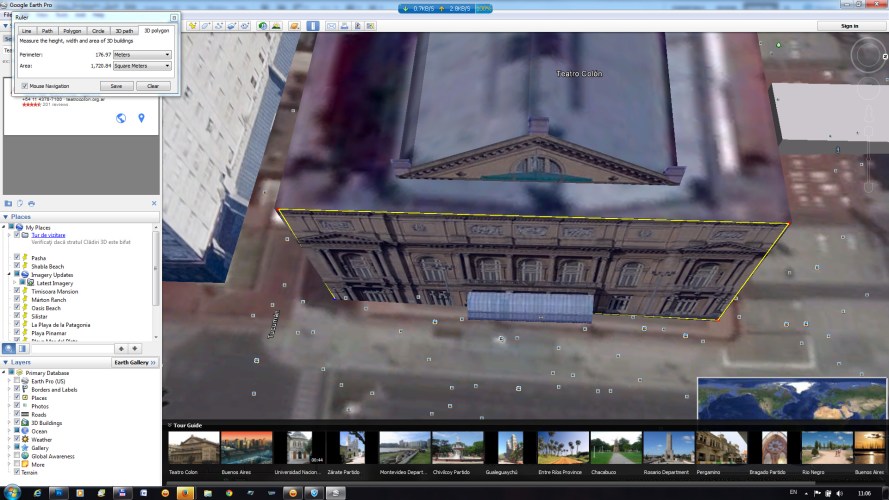
Task: Click the sunlight toolbar icon
Action: click(x=276, y=25)
